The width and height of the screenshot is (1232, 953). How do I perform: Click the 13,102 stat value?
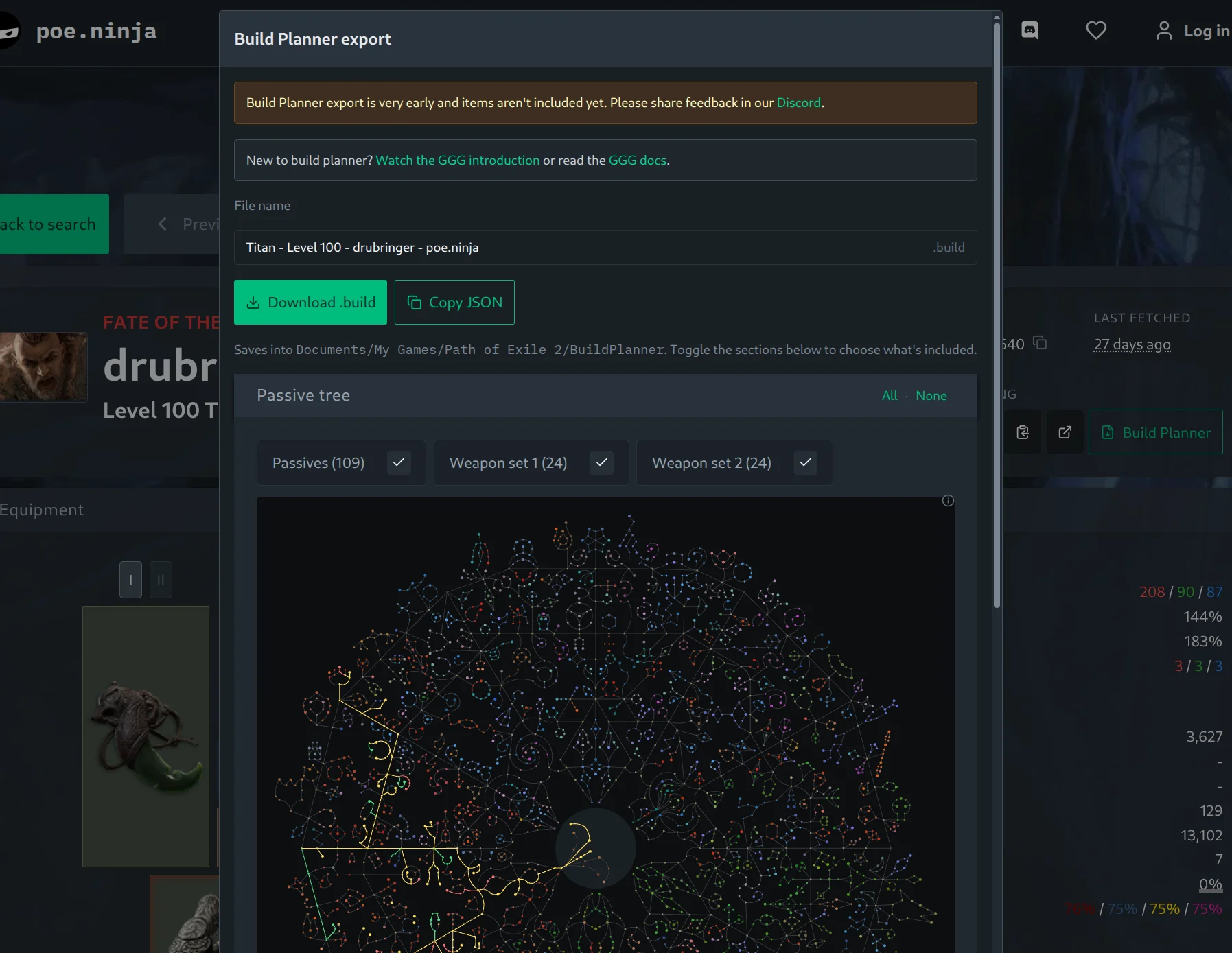click(x=1201, y=835)
